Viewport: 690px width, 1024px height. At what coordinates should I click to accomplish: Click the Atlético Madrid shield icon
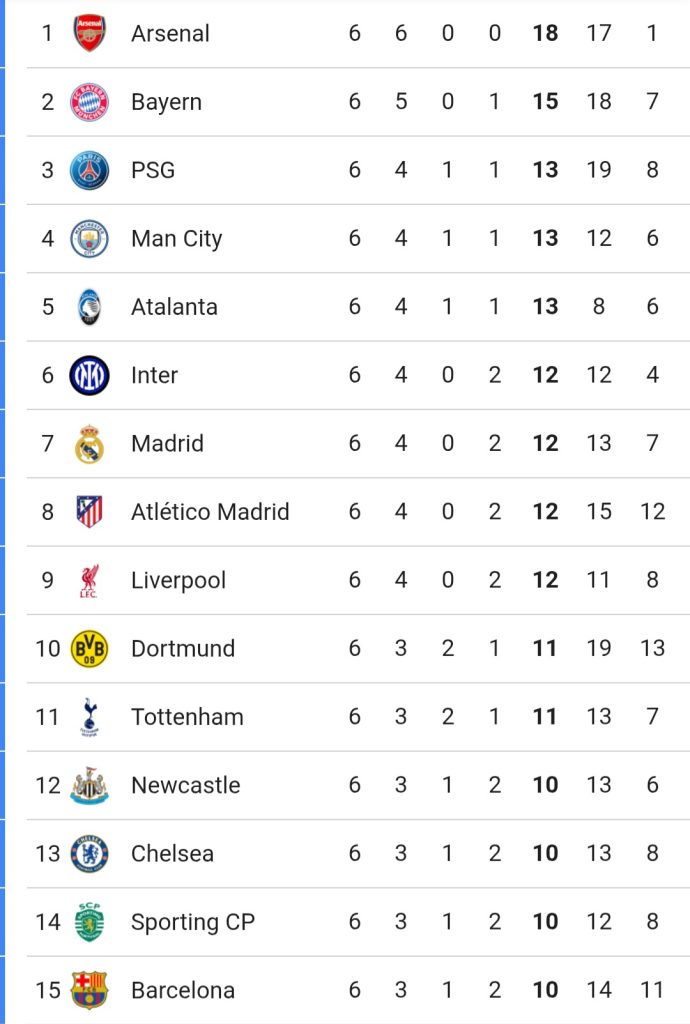point(89,512)
